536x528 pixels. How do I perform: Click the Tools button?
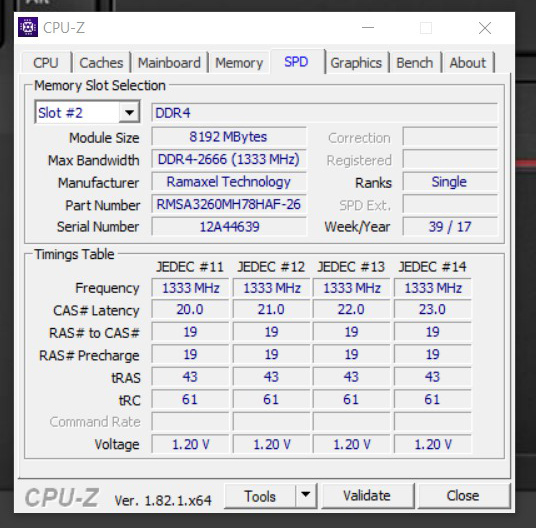point(260,496)
